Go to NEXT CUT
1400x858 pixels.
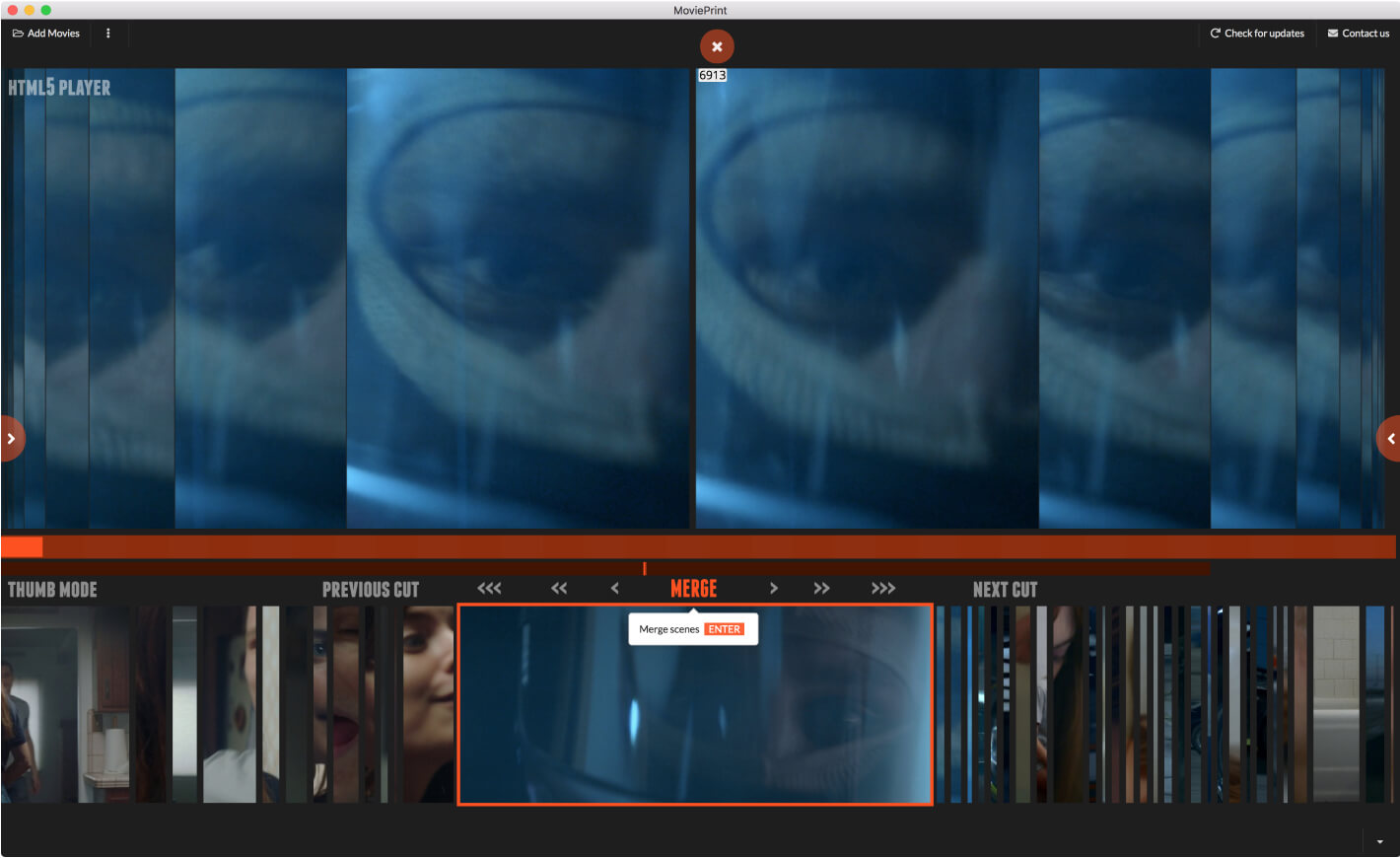[1005, 590]
